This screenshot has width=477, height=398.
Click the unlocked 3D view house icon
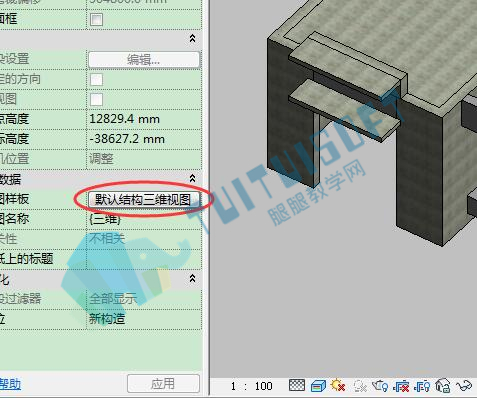pyautogui.click(x=443, y=386)
